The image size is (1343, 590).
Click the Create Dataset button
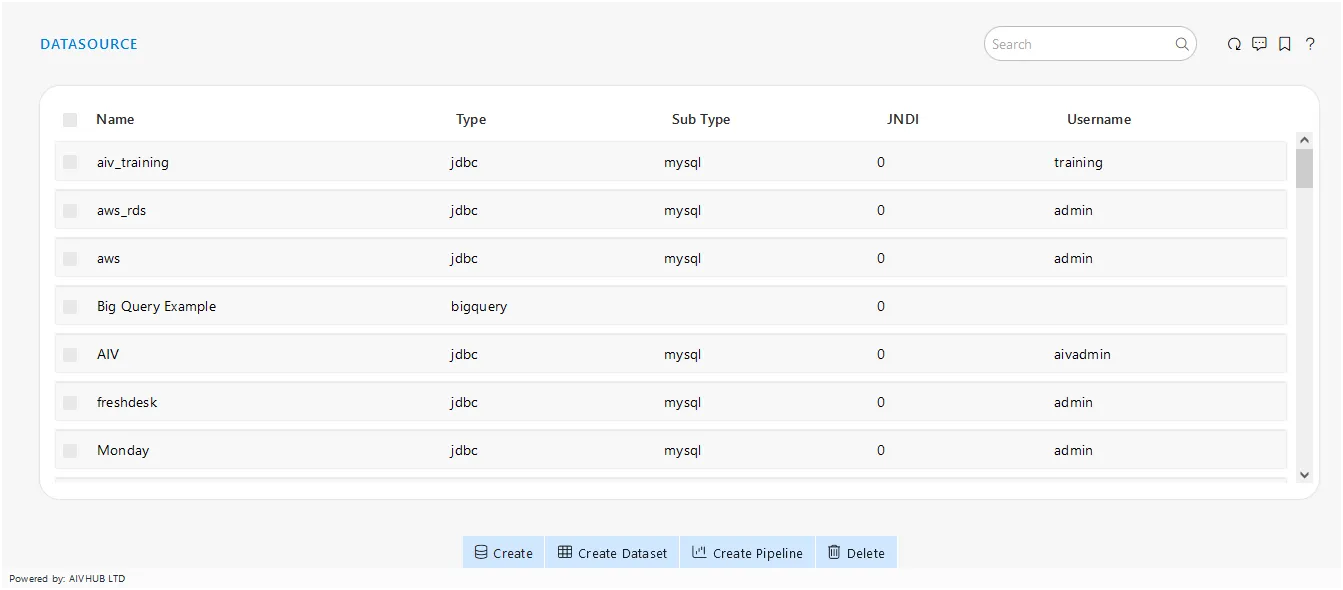612,553
